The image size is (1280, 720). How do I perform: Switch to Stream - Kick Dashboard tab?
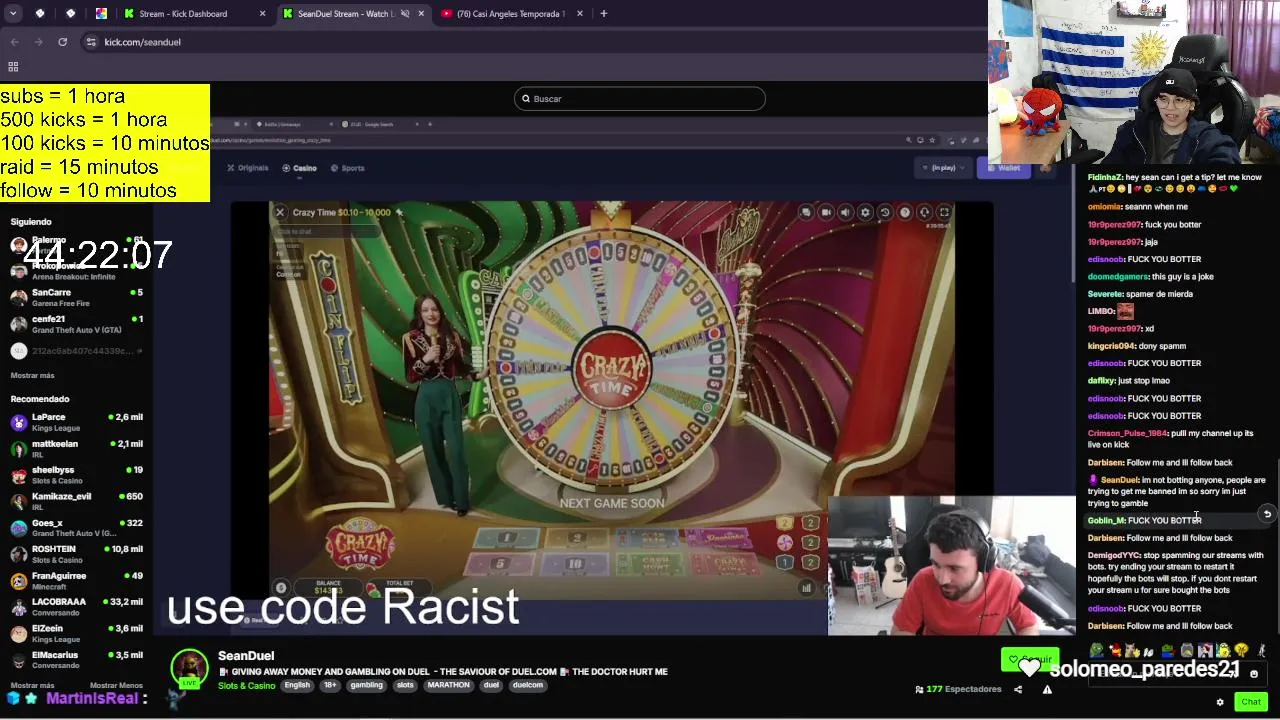[194, 14]
